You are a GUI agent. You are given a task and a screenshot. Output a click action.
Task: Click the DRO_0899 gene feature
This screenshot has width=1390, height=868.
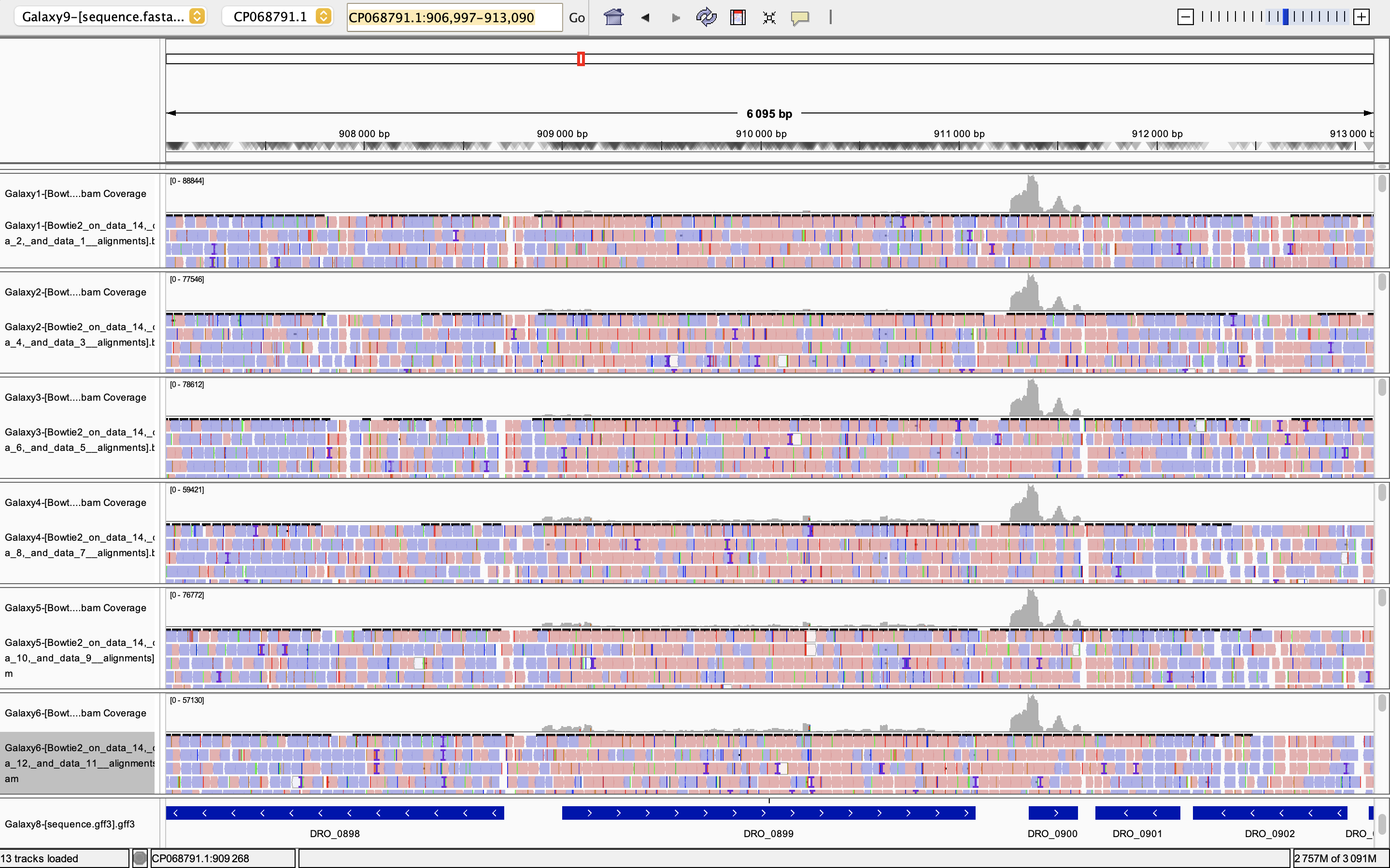[x=768, y=813]
